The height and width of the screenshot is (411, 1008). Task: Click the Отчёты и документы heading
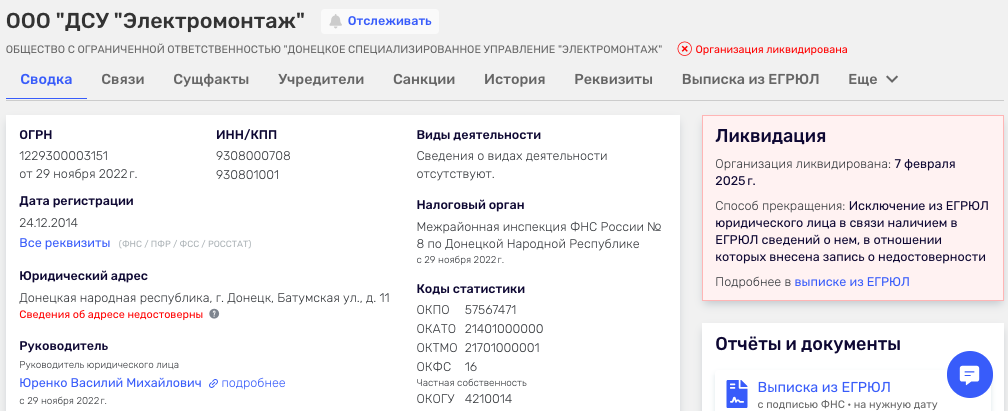(807, 343)
